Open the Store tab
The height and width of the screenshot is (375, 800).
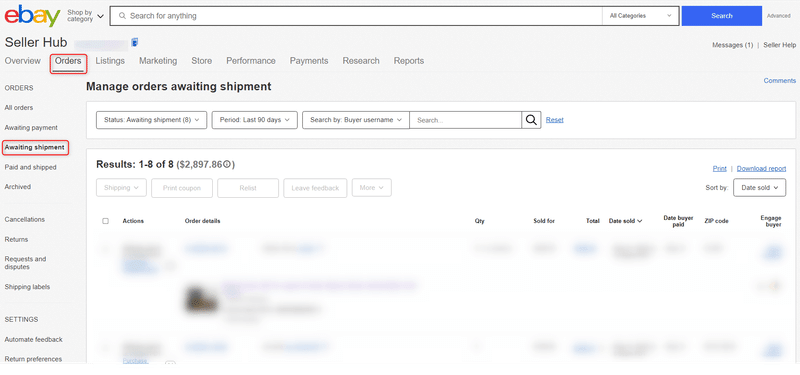tap(202, 61)
